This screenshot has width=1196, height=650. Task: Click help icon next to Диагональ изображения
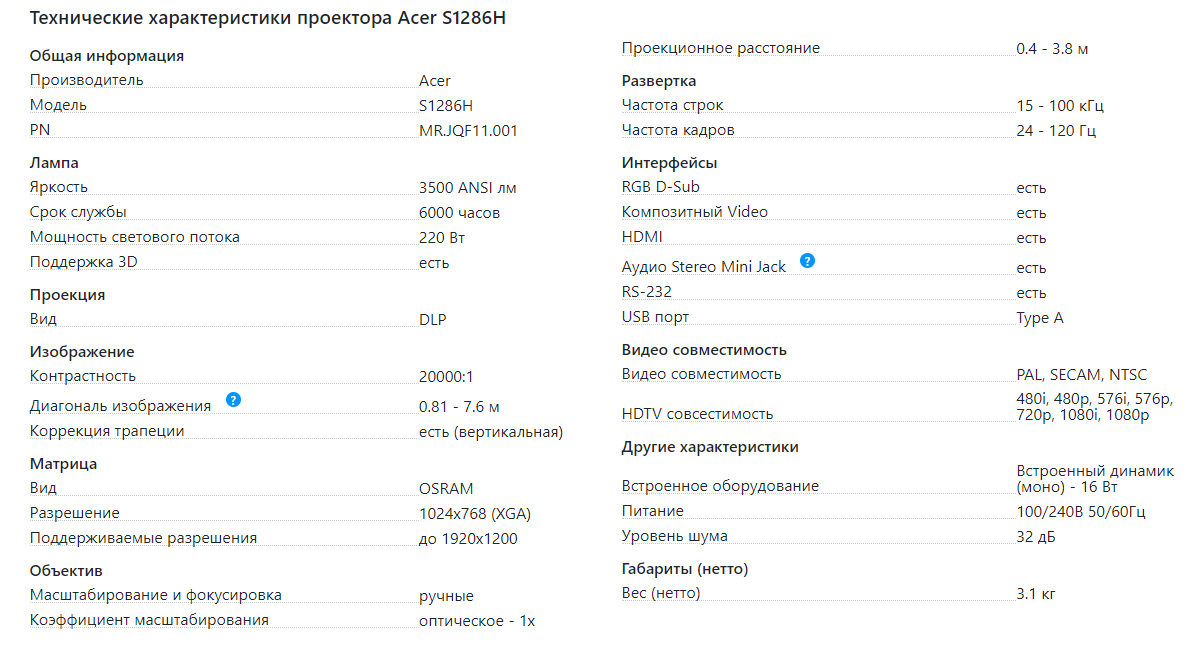[233, 400]
